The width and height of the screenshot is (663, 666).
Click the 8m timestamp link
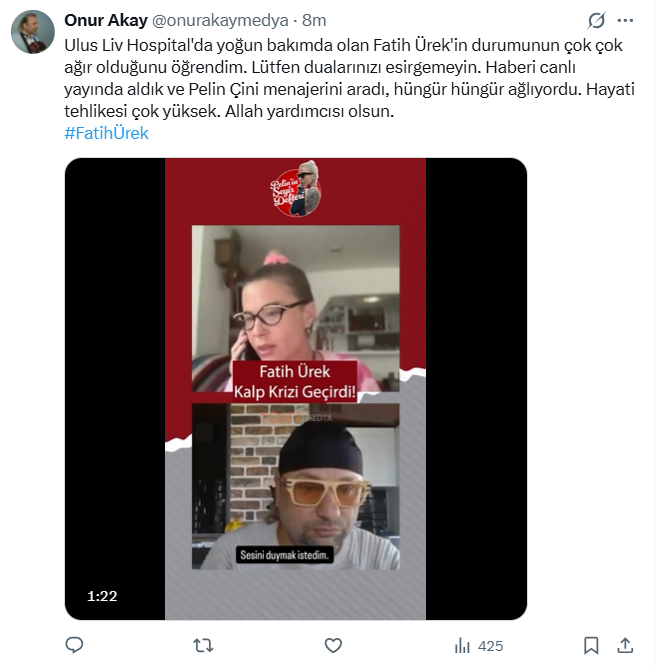click(x=314, y=20)
